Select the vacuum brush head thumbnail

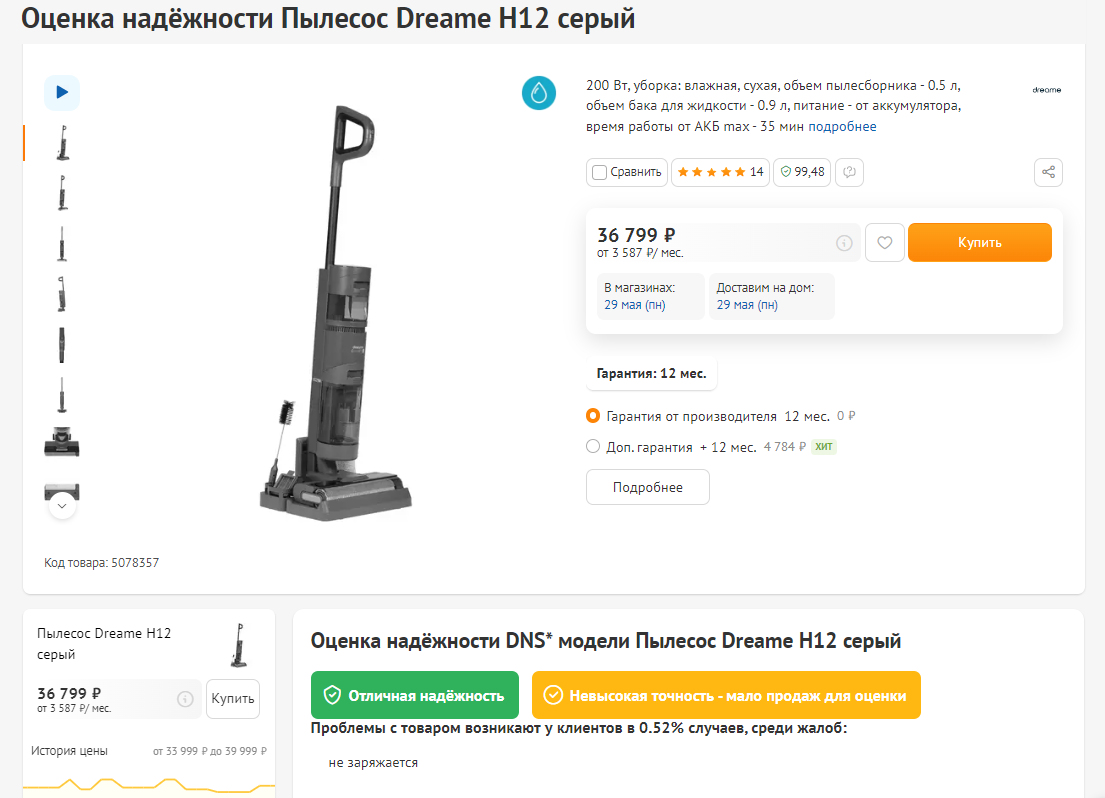62,443
